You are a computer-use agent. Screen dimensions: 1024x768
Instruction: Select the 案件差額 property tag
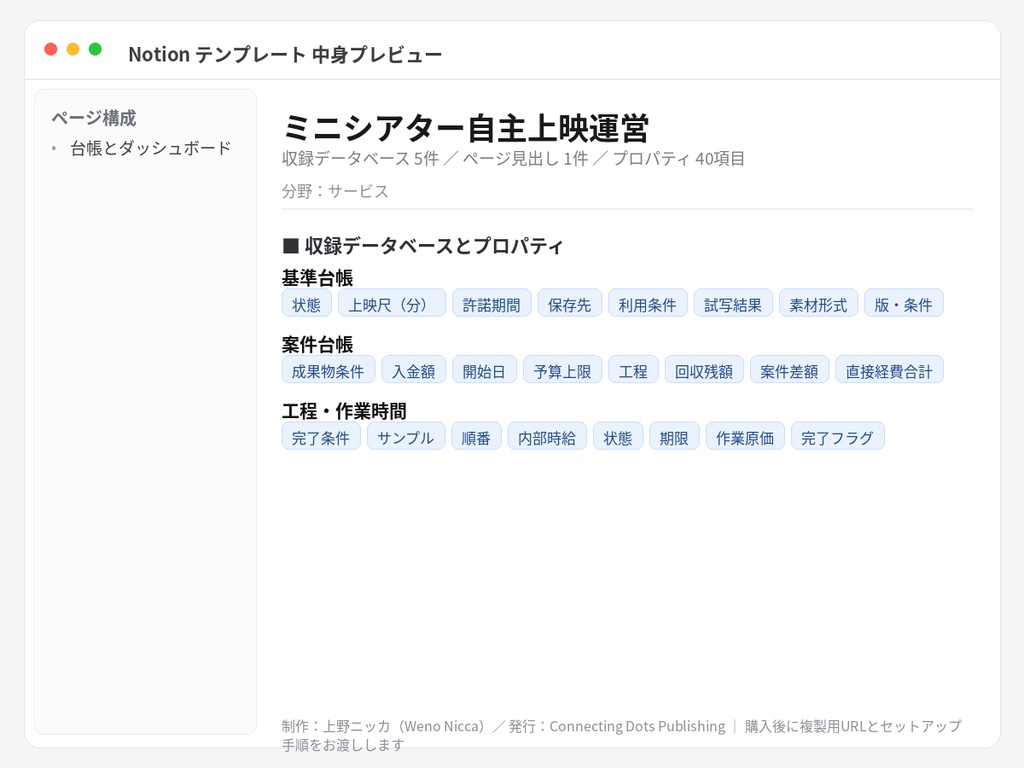(790, 370)
